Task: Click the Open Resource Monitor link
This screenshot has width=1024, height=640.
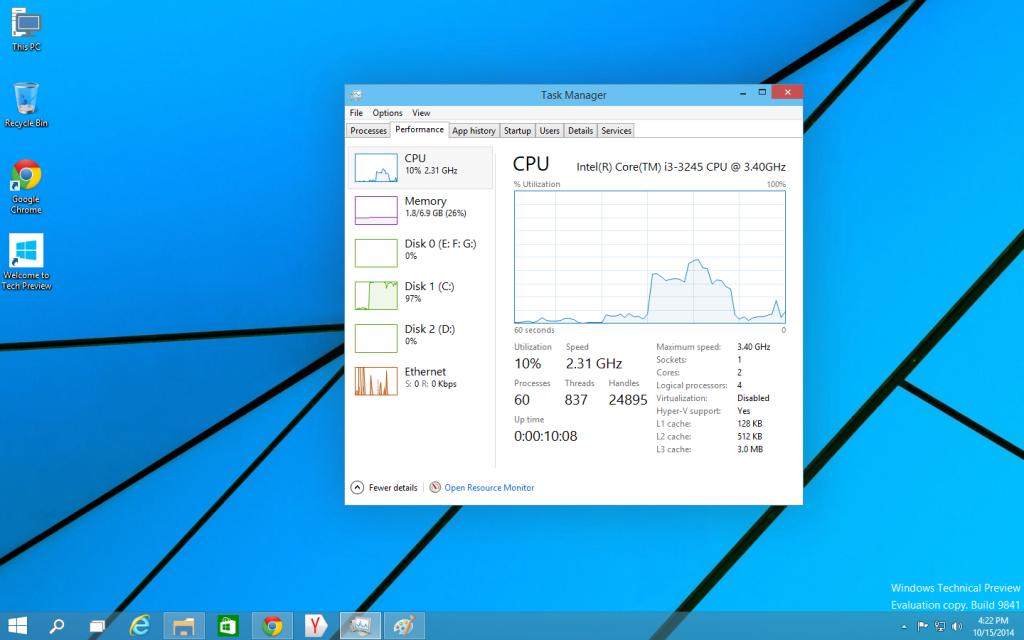Action: coord(488,488)
